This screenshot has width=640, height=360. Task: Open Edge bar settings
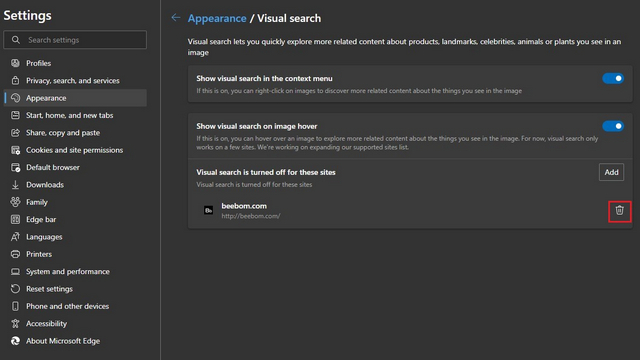tap(75, 219)
